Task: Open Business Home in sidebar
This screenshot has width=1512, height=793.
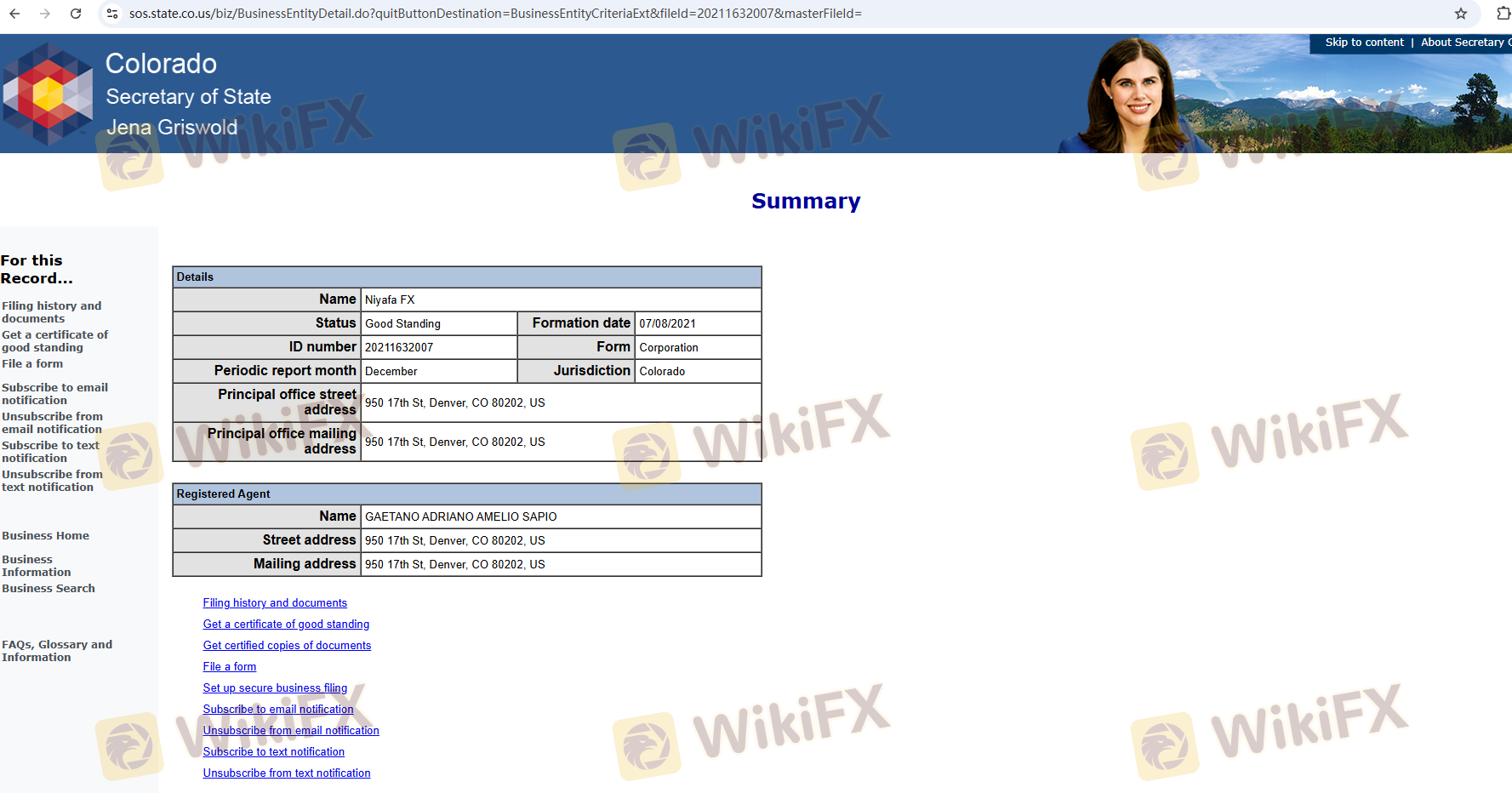Action: pyautogui.click(x=45, y=536)
